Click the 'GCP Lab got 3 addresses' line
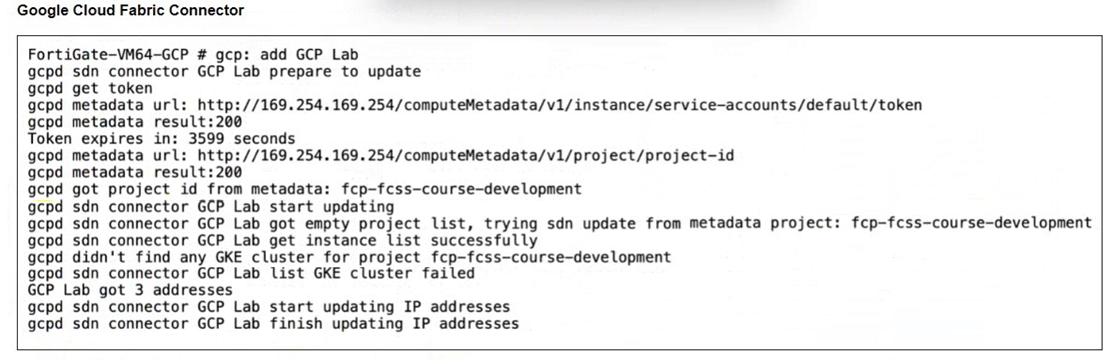The width and height of the screenshot is (1111, 362). tap(130, 290)
